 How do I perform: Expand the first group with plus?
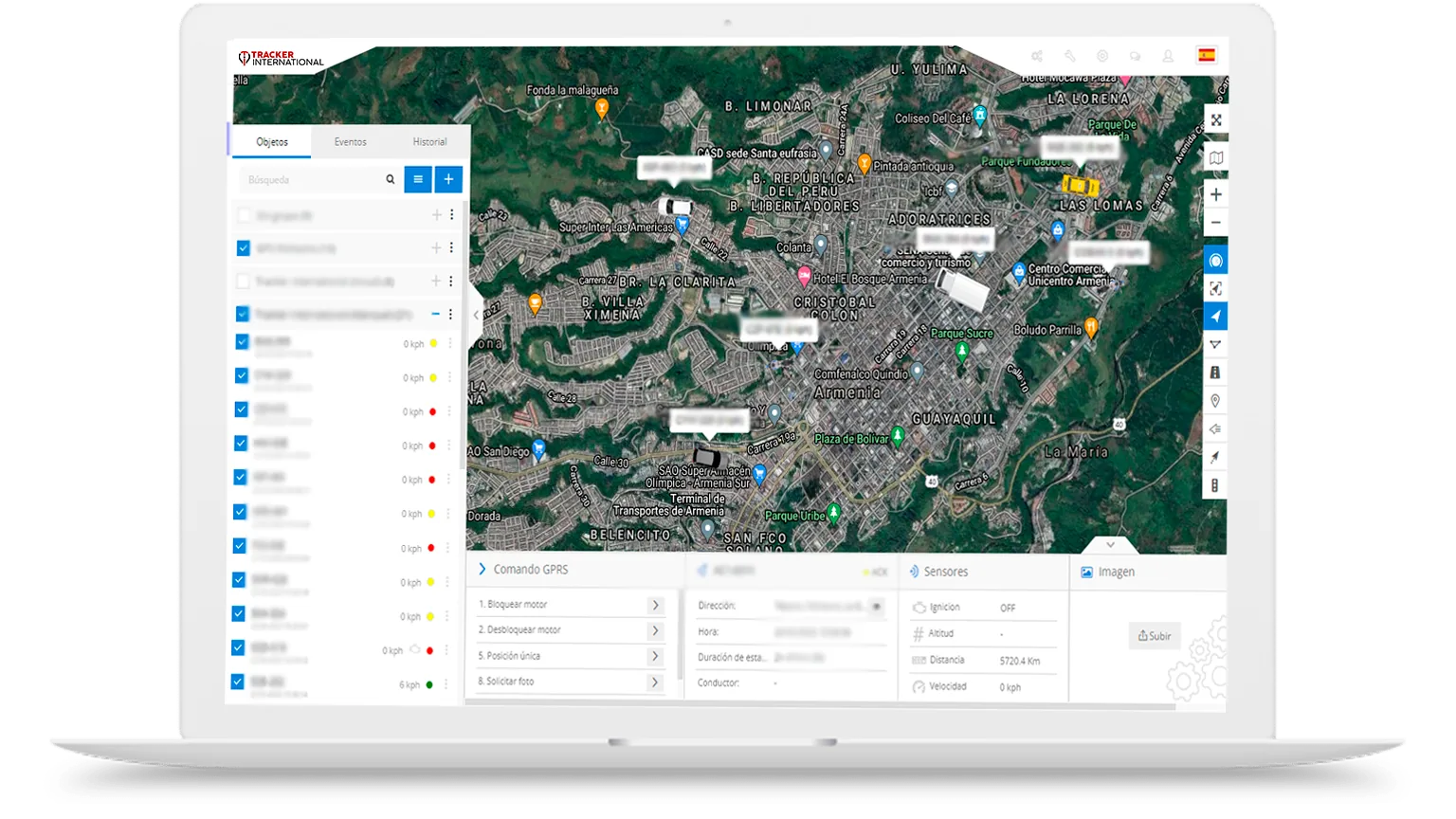click(x=436, y=215)
